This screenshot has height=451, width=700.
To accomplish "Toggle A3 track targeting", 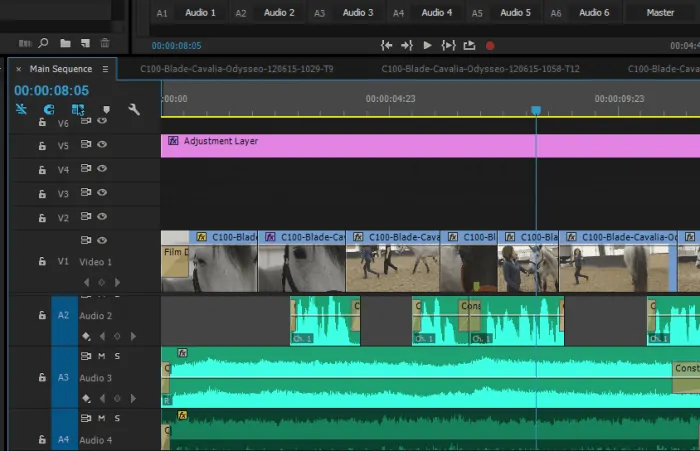I will pos(64,377).
